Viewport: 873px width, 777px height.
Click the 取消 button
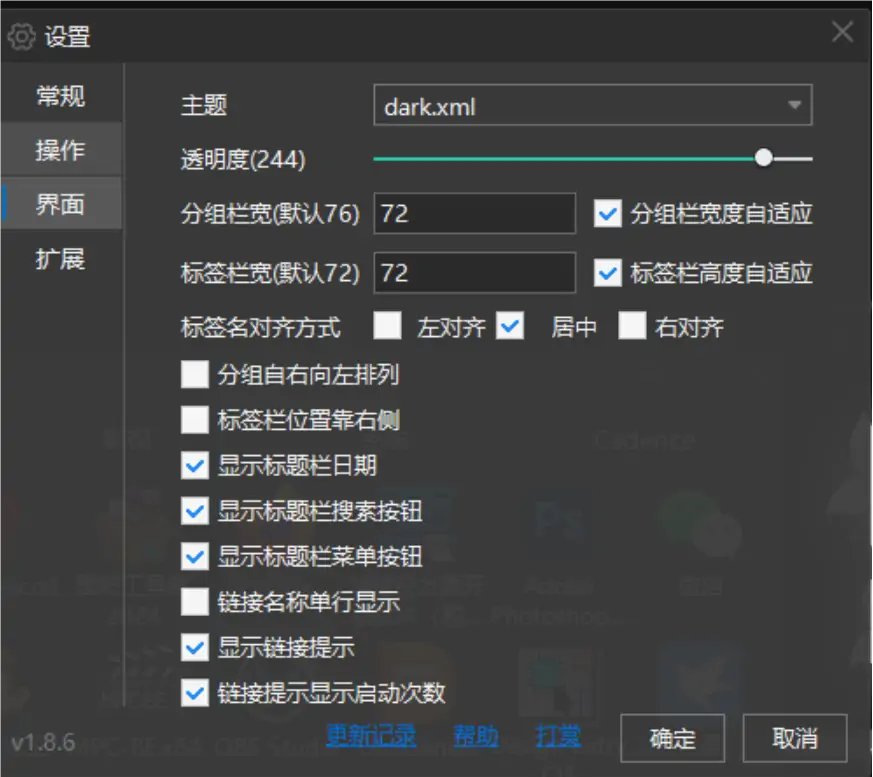tap(795, 738)
